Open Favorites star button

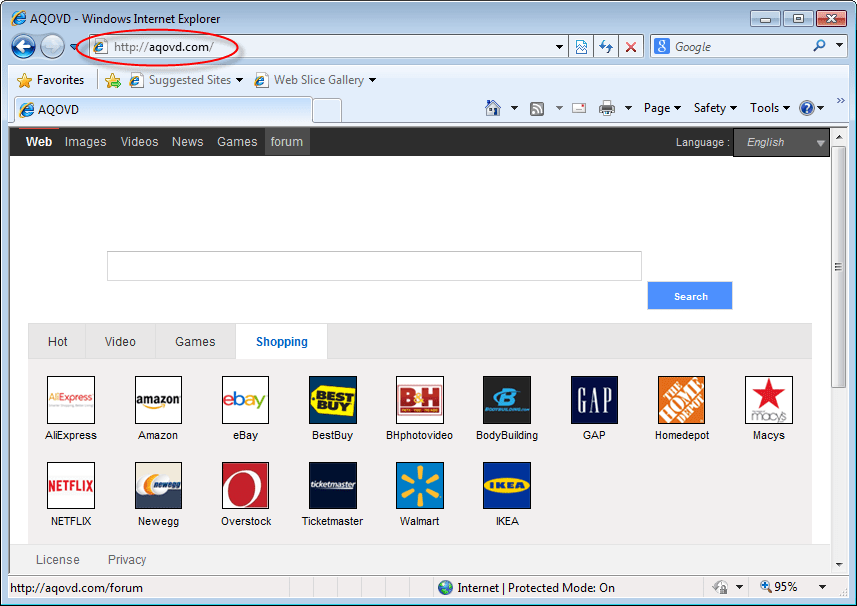click(50, 80)
